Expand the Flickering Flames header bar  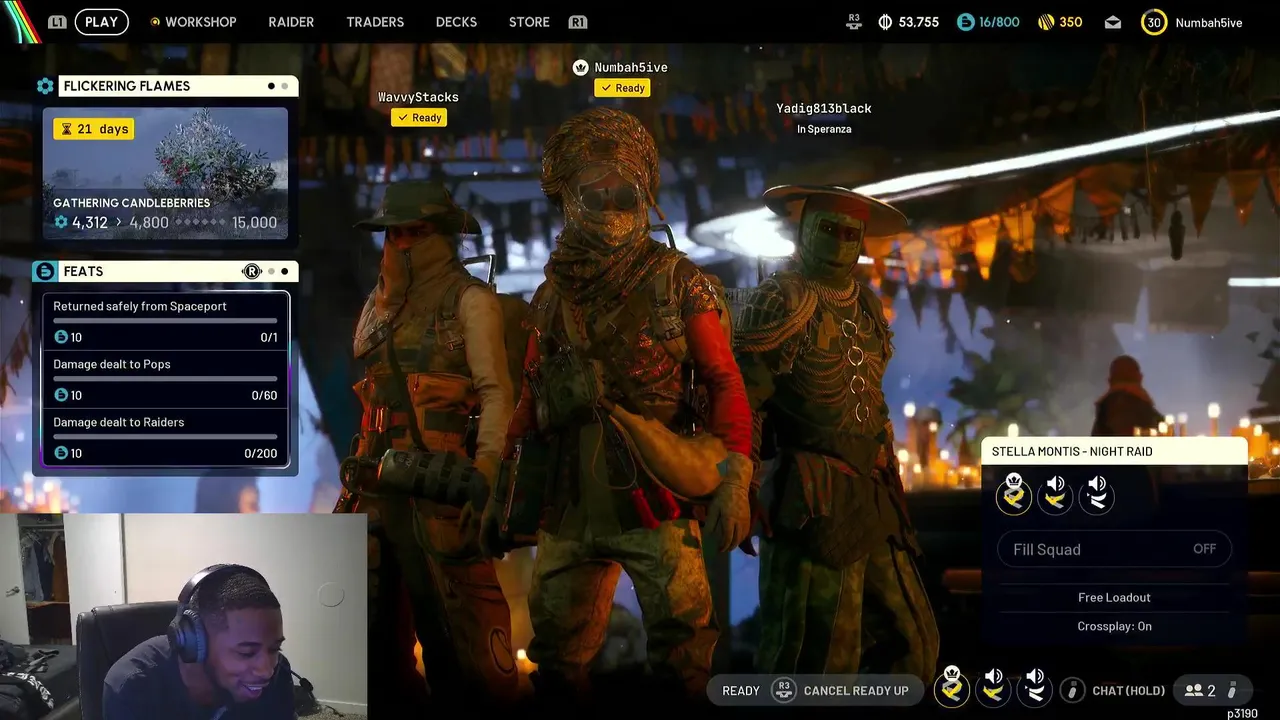click(178, 86)
